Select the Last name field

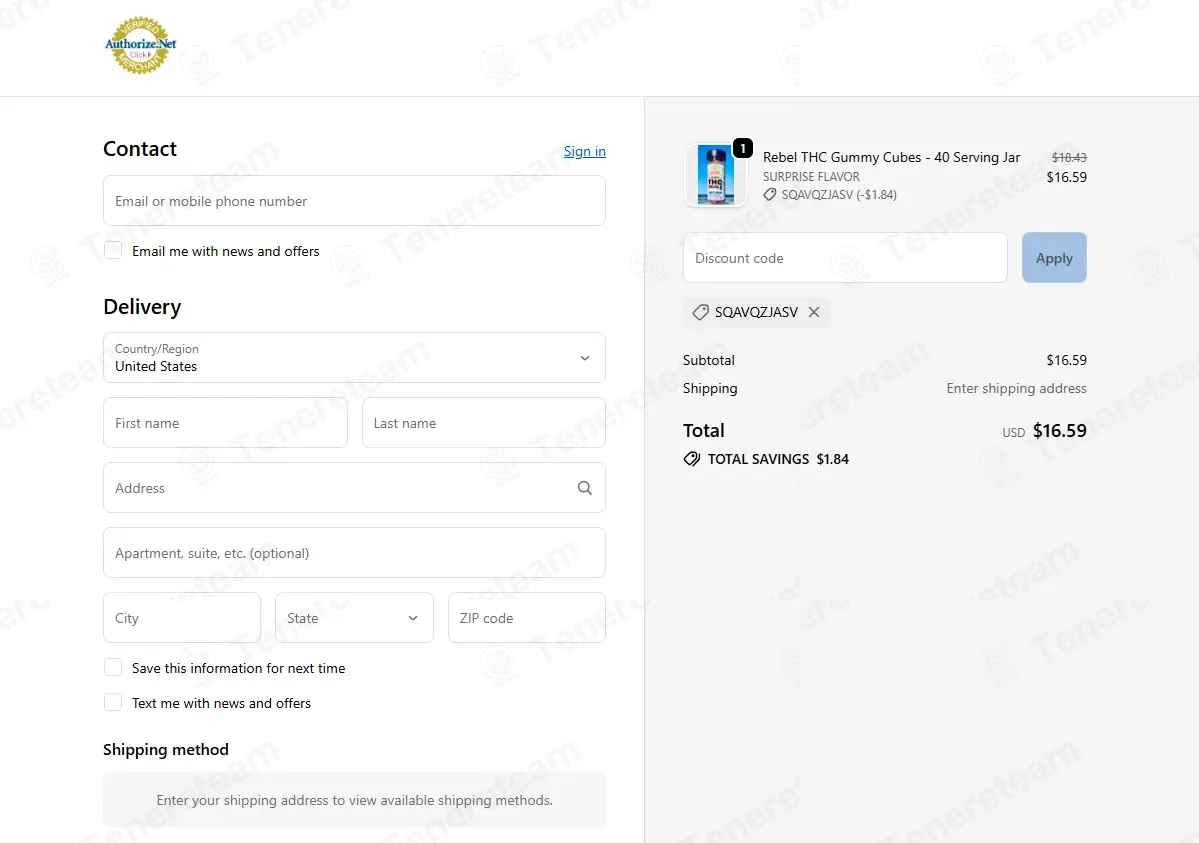pyautogui.click(x=483, y=422)
